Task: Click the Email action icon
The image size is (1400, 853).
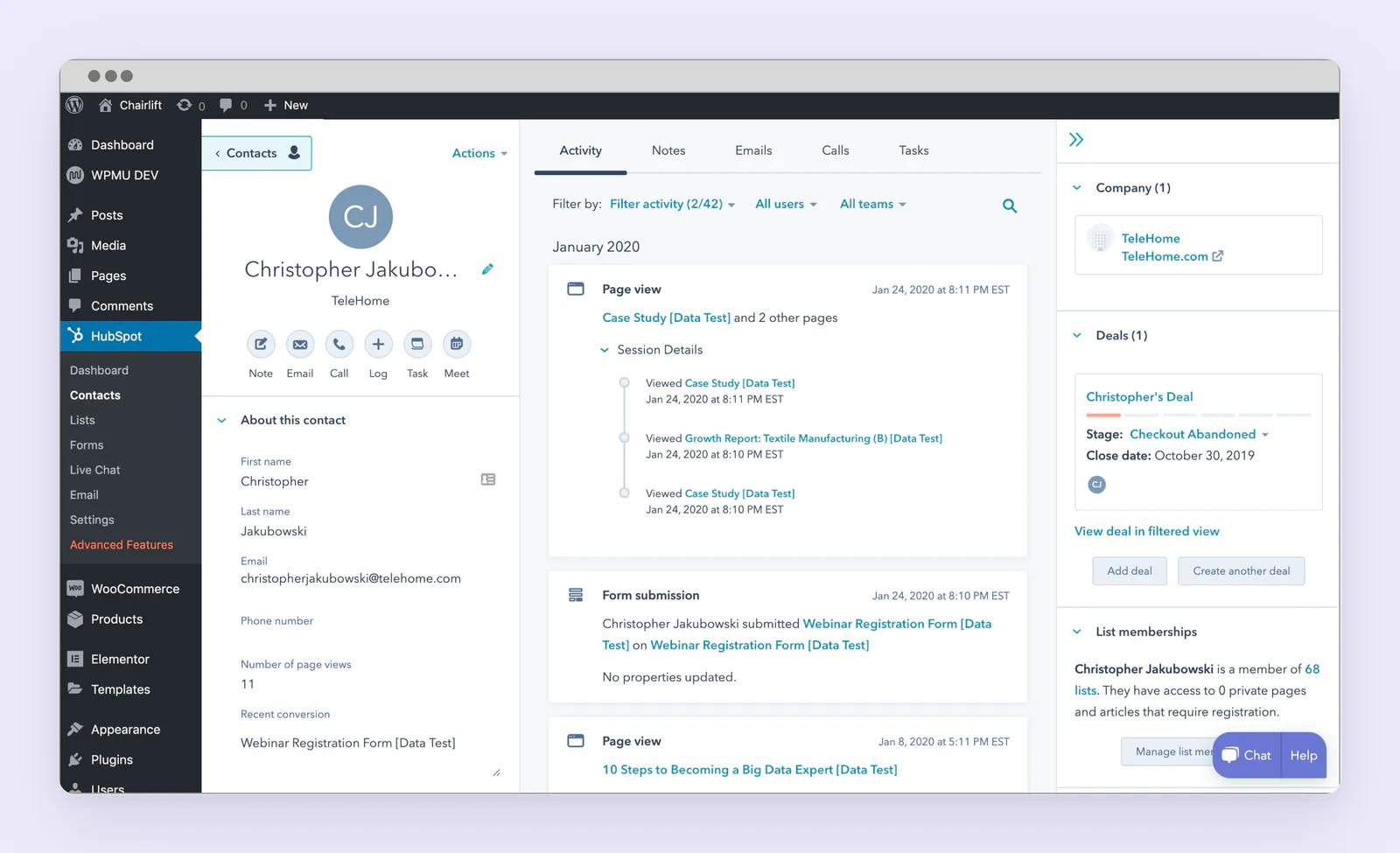Action: (x=300, y=344)
